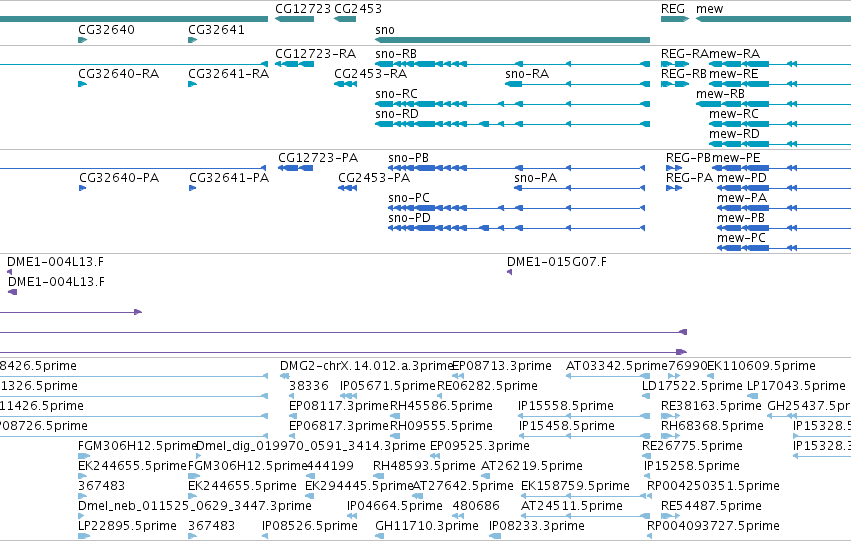The image size is (851, 541).
Task: Click the REG gene label
Action: [672, 9]
